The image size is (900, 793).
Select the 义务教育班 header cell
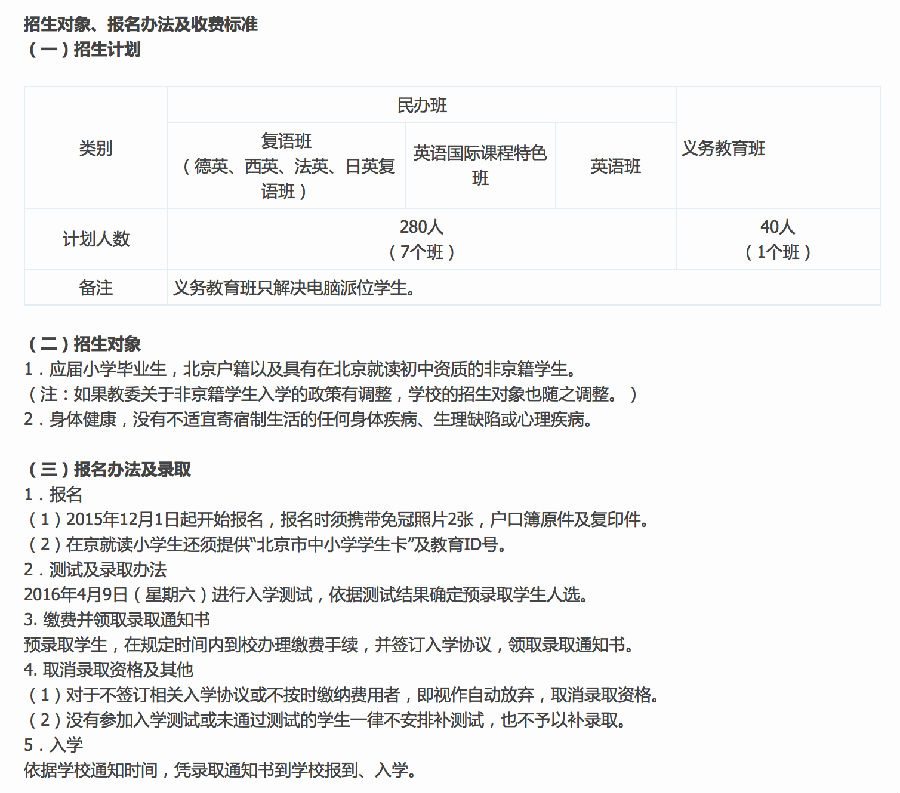click(x=724, y=148)
